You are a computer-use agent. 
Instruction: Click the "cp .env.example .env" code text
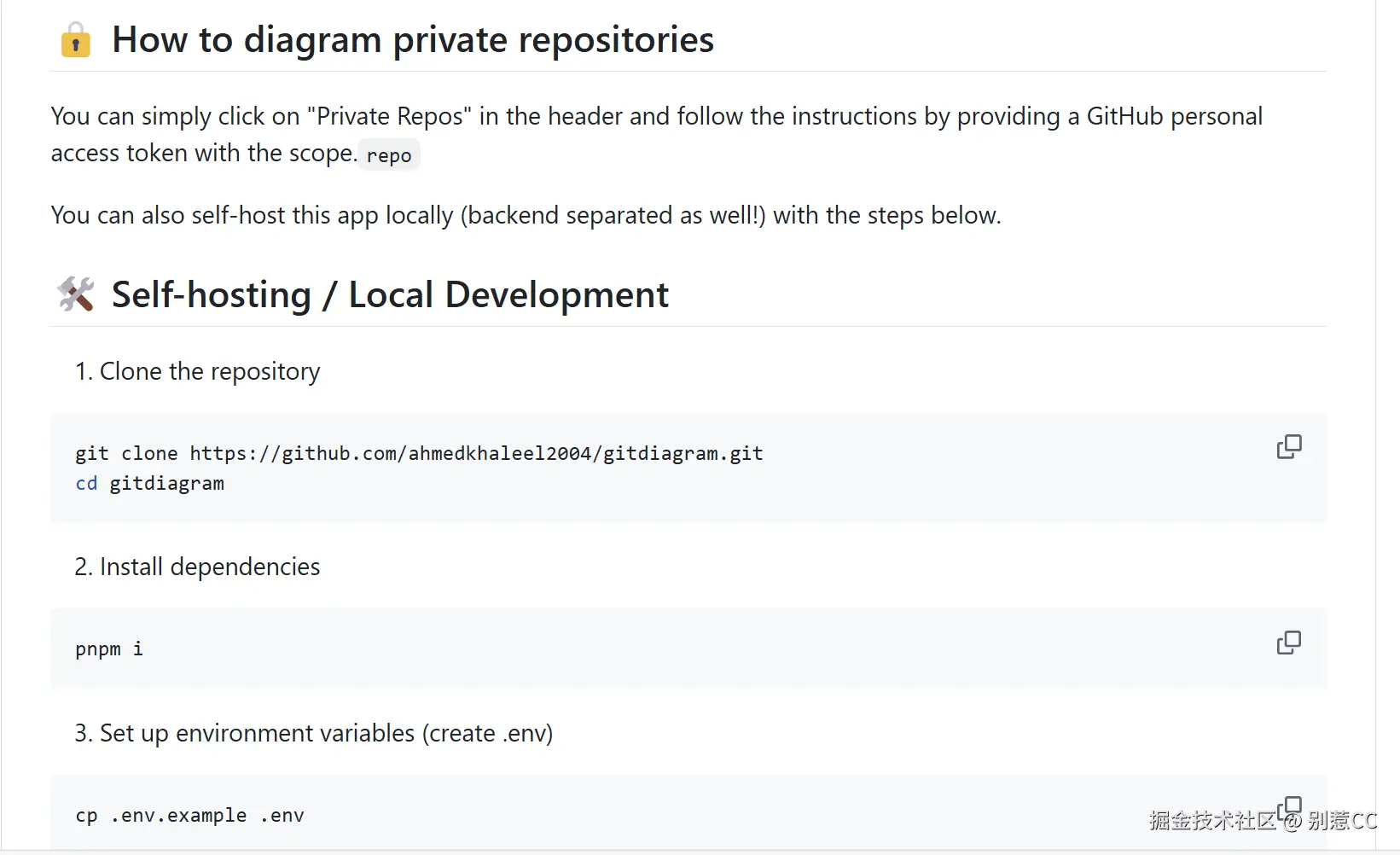(189, 815)
